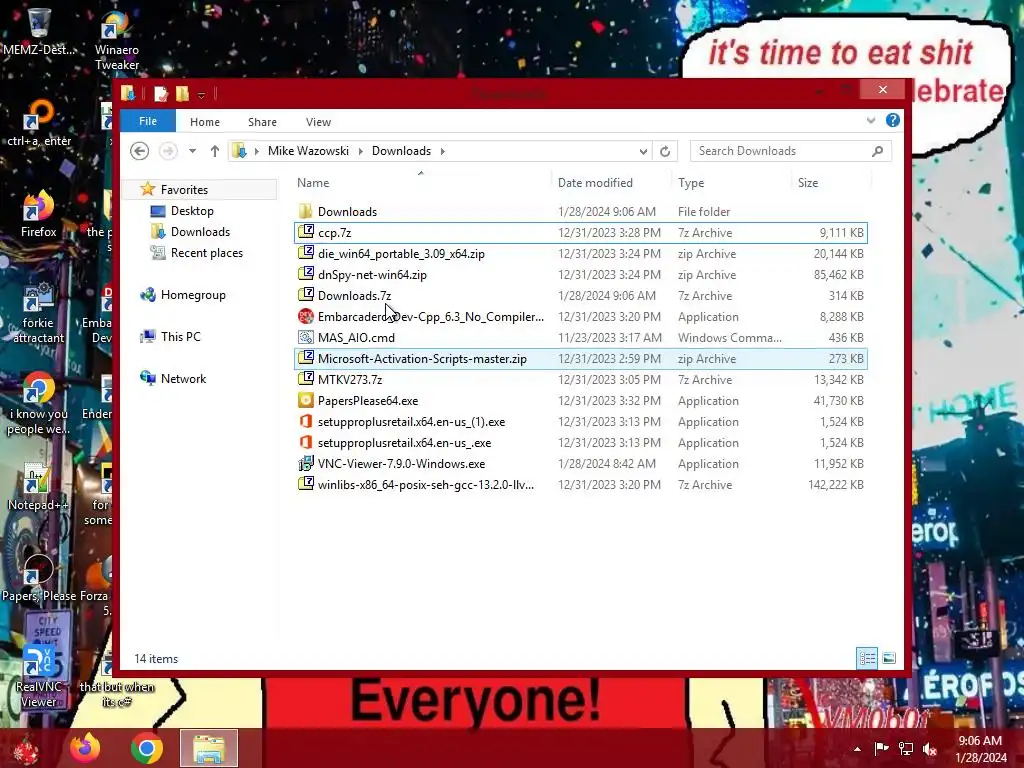Open Customize Quick Access Toolbar dropdown
1024x768 pixels.
click(x=201, y=95)
